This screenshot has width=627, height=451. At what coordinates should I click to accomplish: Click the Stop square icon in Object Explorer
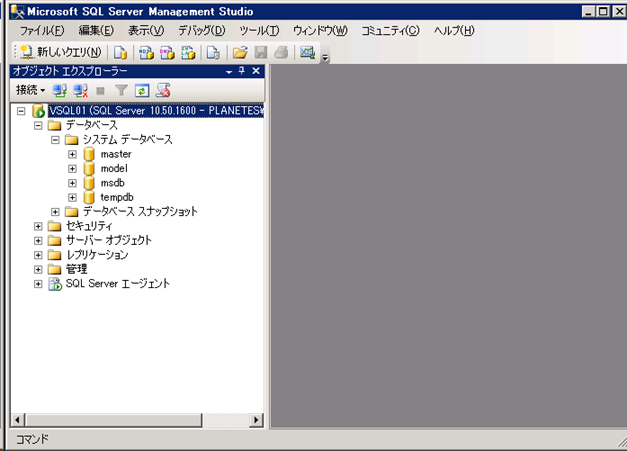pyautogui.click(x=100, y=91)
